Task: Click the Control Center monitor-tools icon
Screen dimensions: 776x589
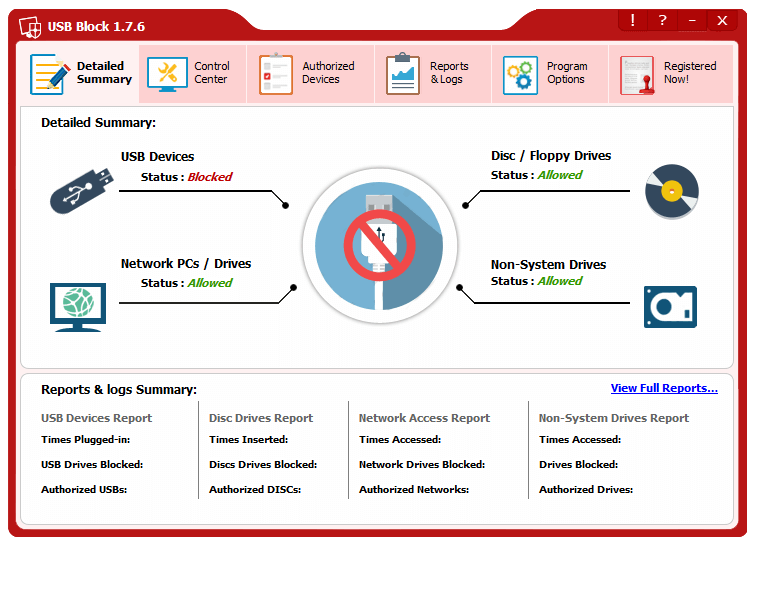Action: click(x=167, y=74)
